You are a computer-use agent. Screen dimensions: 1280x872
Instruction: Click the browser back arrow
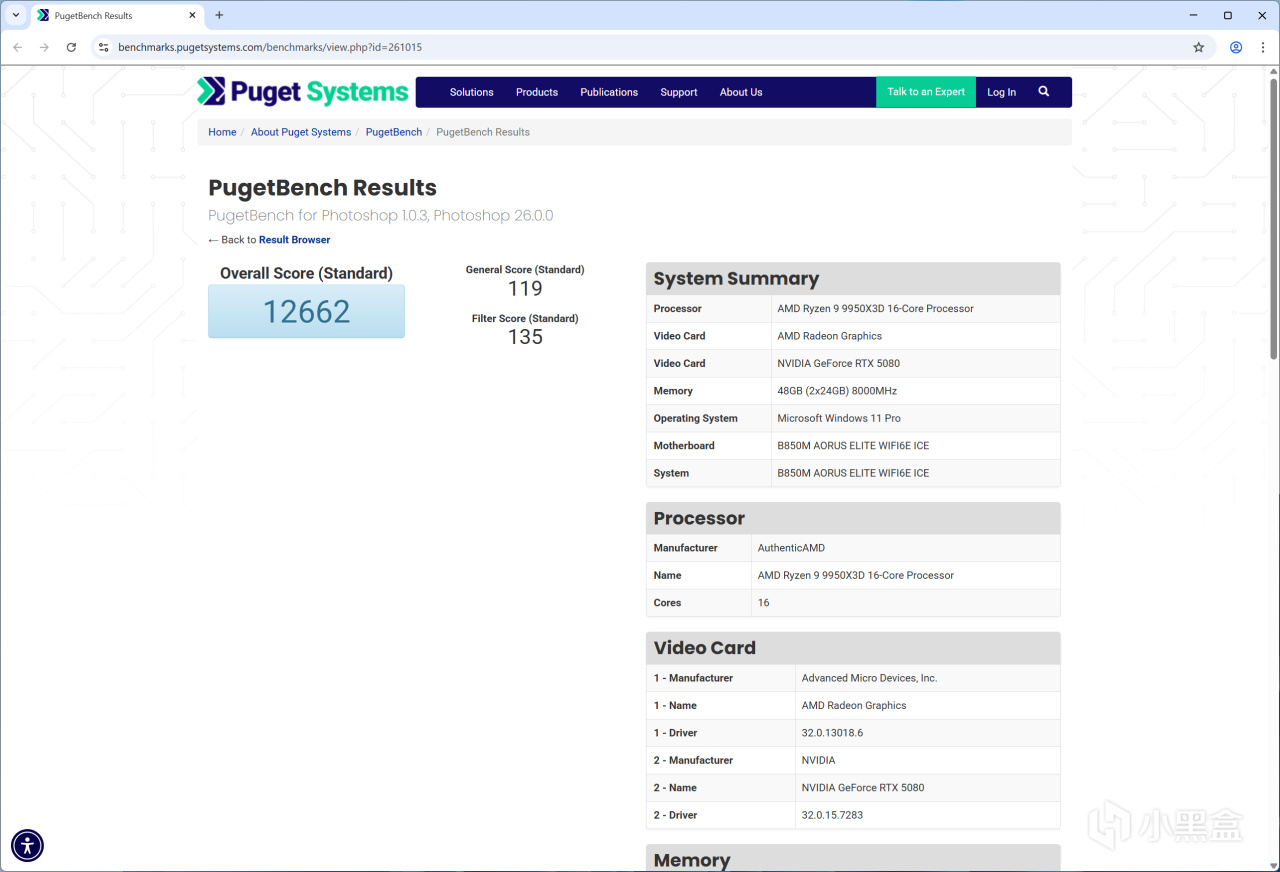click(17, 47)
